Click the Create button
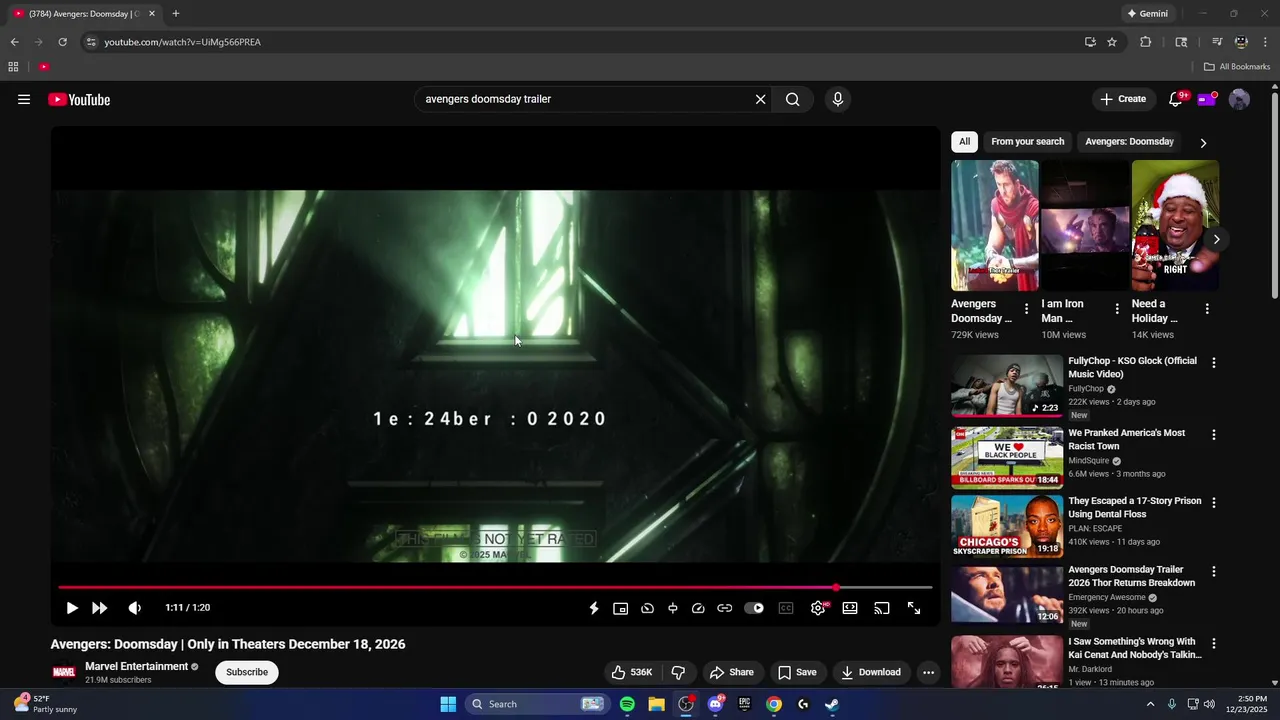Viewport: 1280px width, 720px height. point(1123,99)
